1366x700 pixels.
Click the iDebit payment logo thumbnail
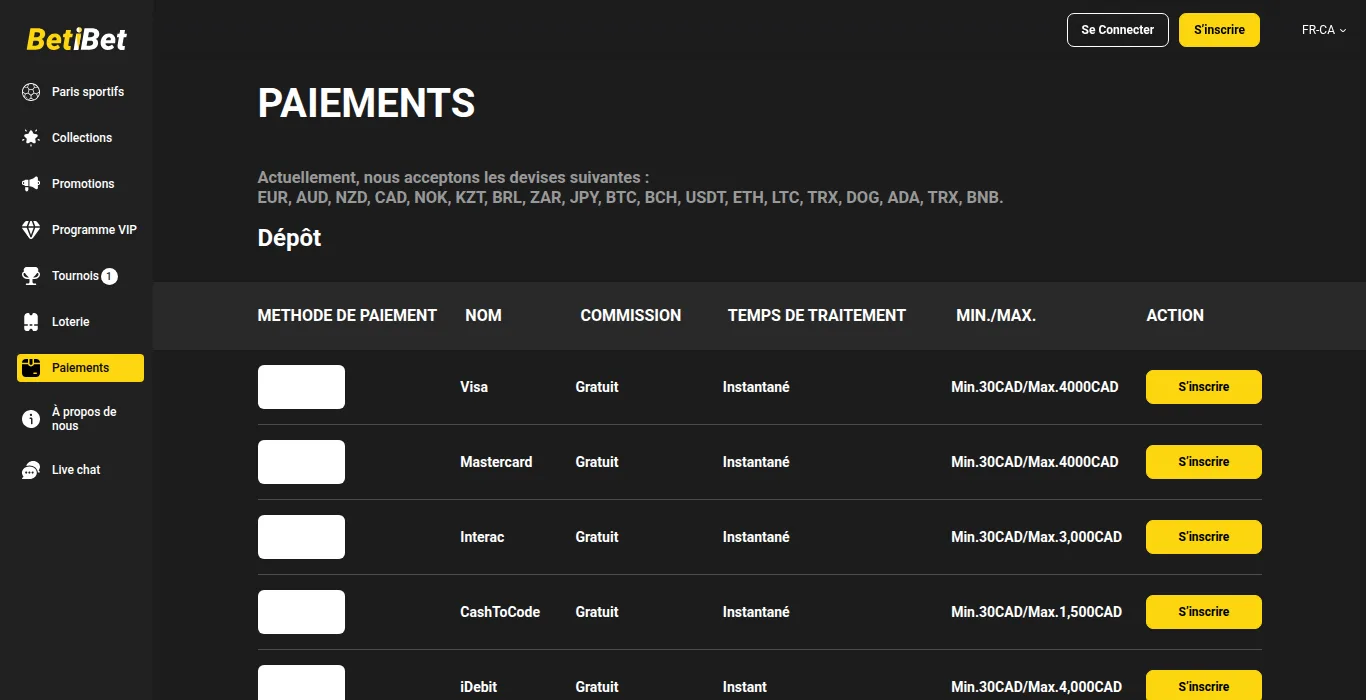coord(301,683)
